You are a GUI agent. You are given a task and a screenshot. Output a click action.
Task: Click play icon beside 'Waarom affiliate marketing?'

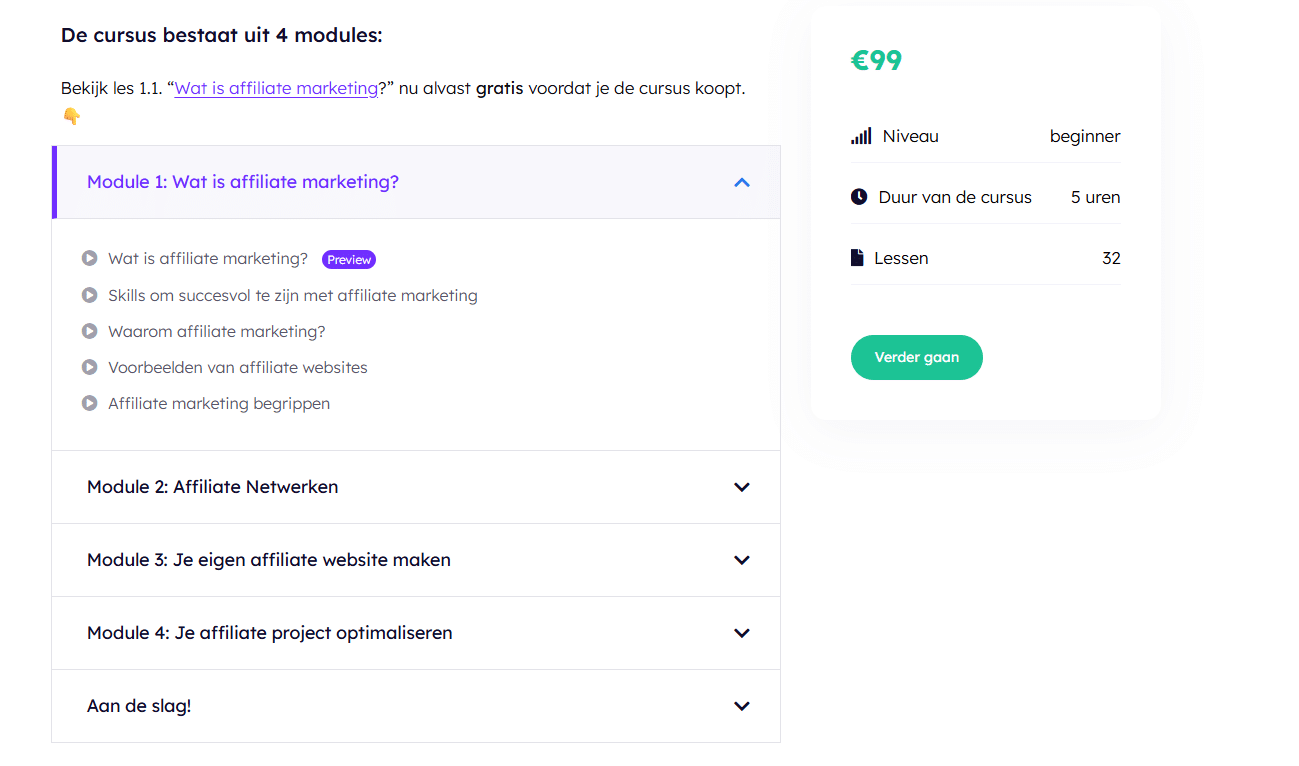90,331
